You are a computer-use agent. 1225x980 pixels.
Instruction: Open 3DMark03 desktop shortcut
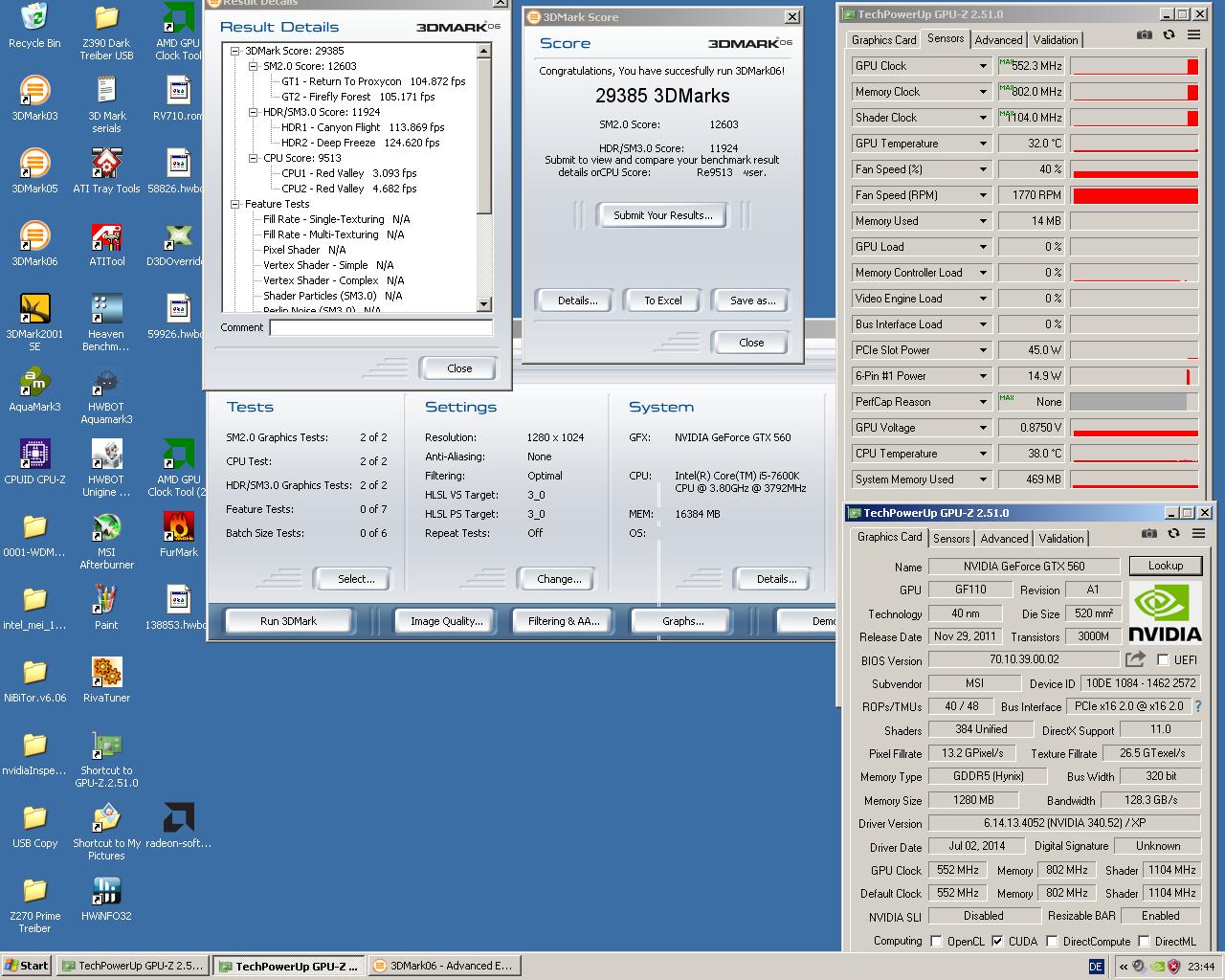[34, 99]
